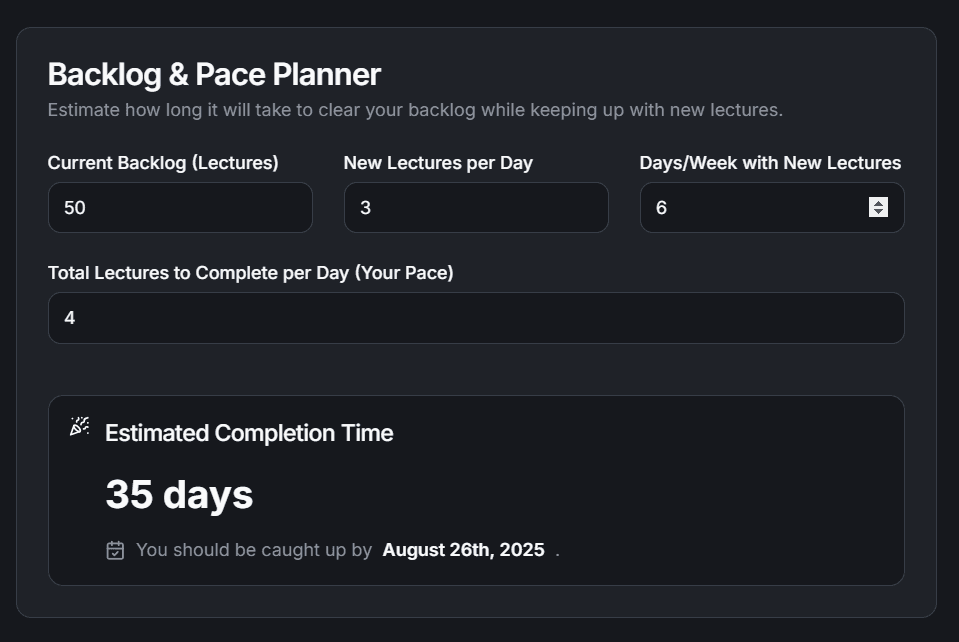Click the calendar icon beside the catch-up date
This screenshot has height=642, width=959.
(x=115, y=549)
